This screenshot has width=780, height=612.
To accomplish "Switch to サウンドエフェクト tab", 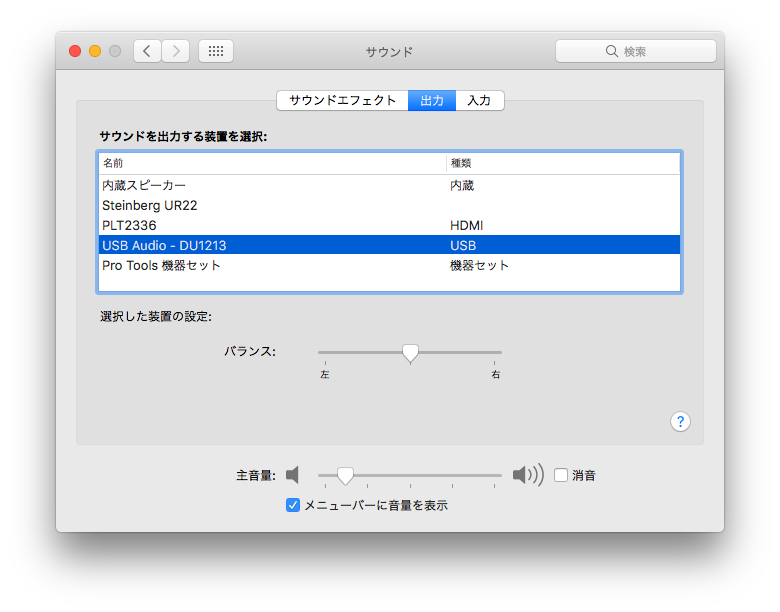I will pos(342,101).
